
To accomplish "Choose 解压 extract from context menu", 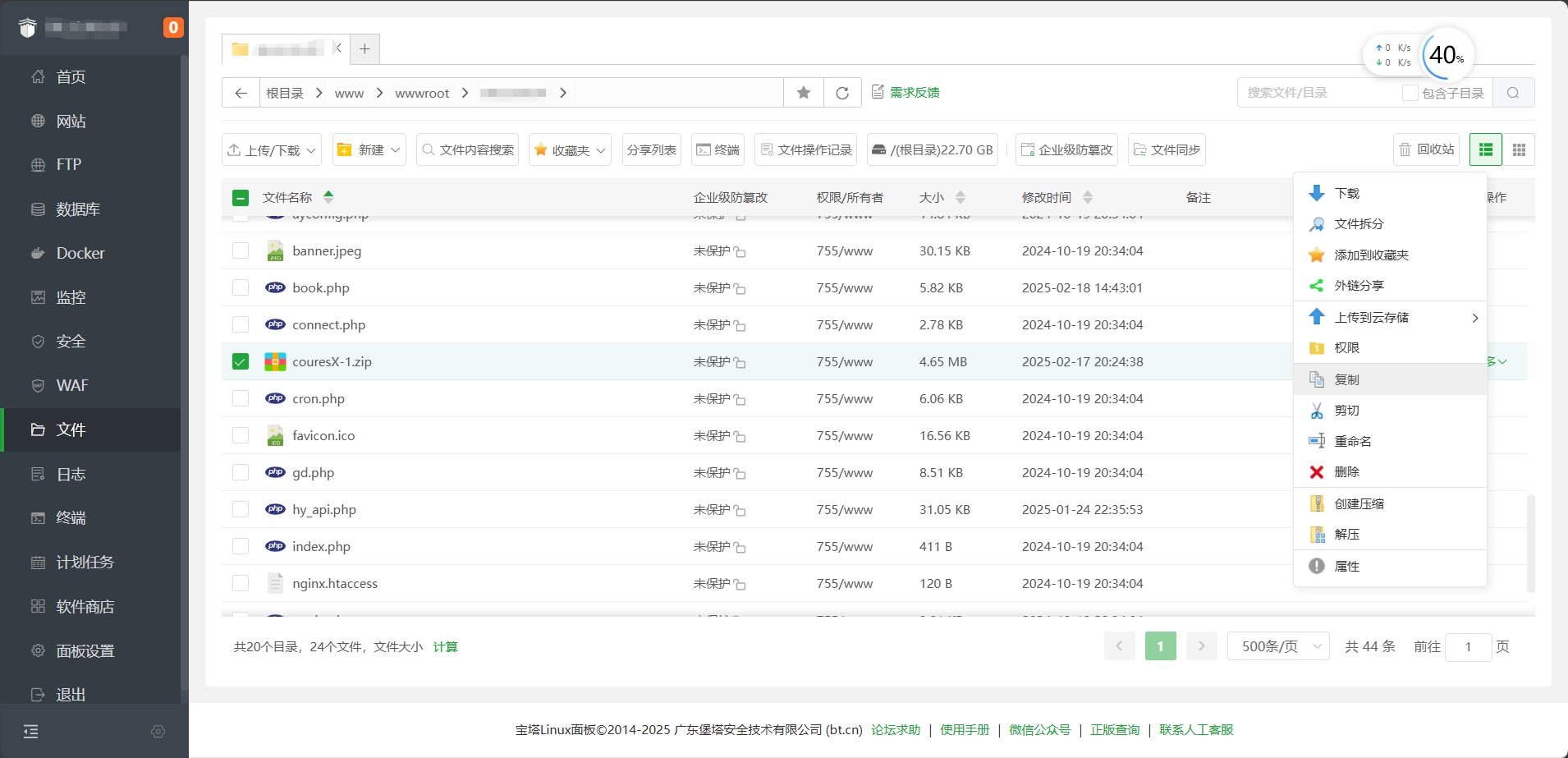I will point(1390,534).
